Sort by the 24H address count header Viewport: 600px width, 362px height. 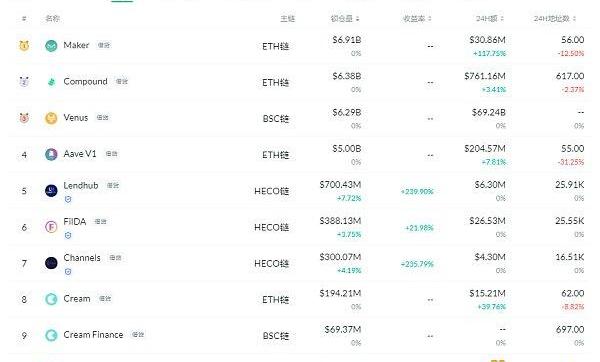tap(555, 18)
